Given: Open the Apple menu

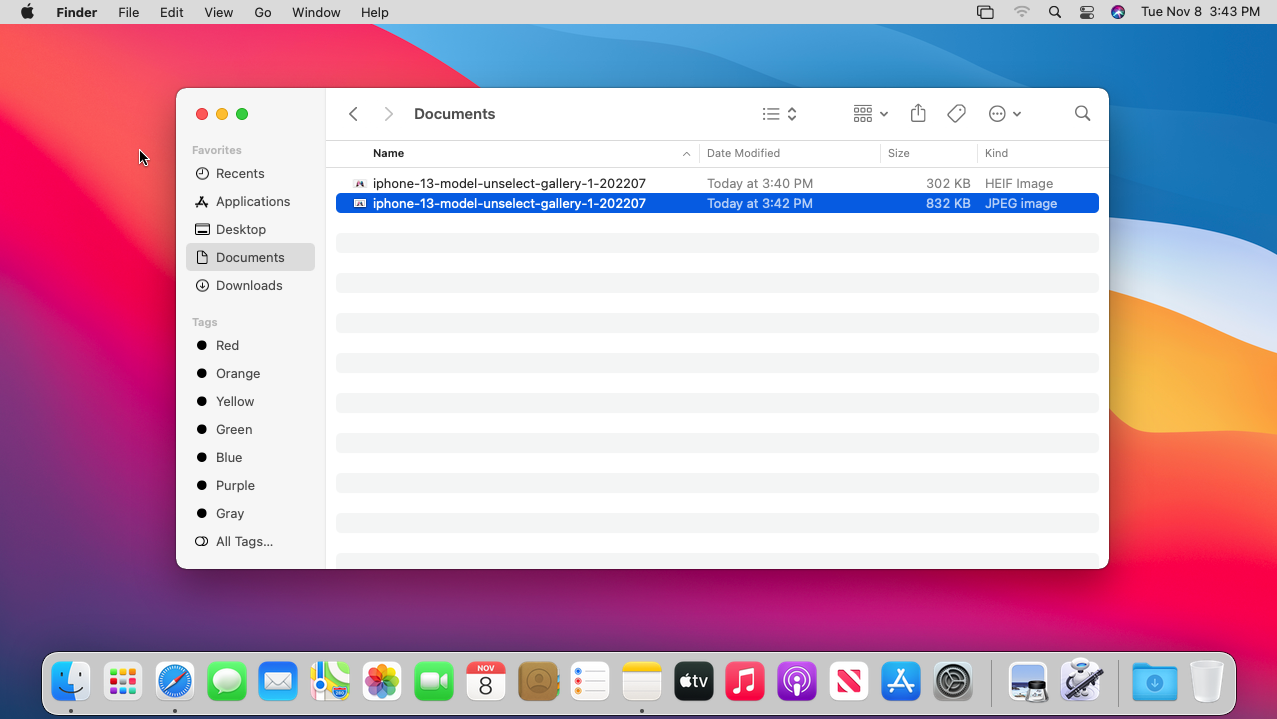Looking at the screenshot, I should [27, 12].
